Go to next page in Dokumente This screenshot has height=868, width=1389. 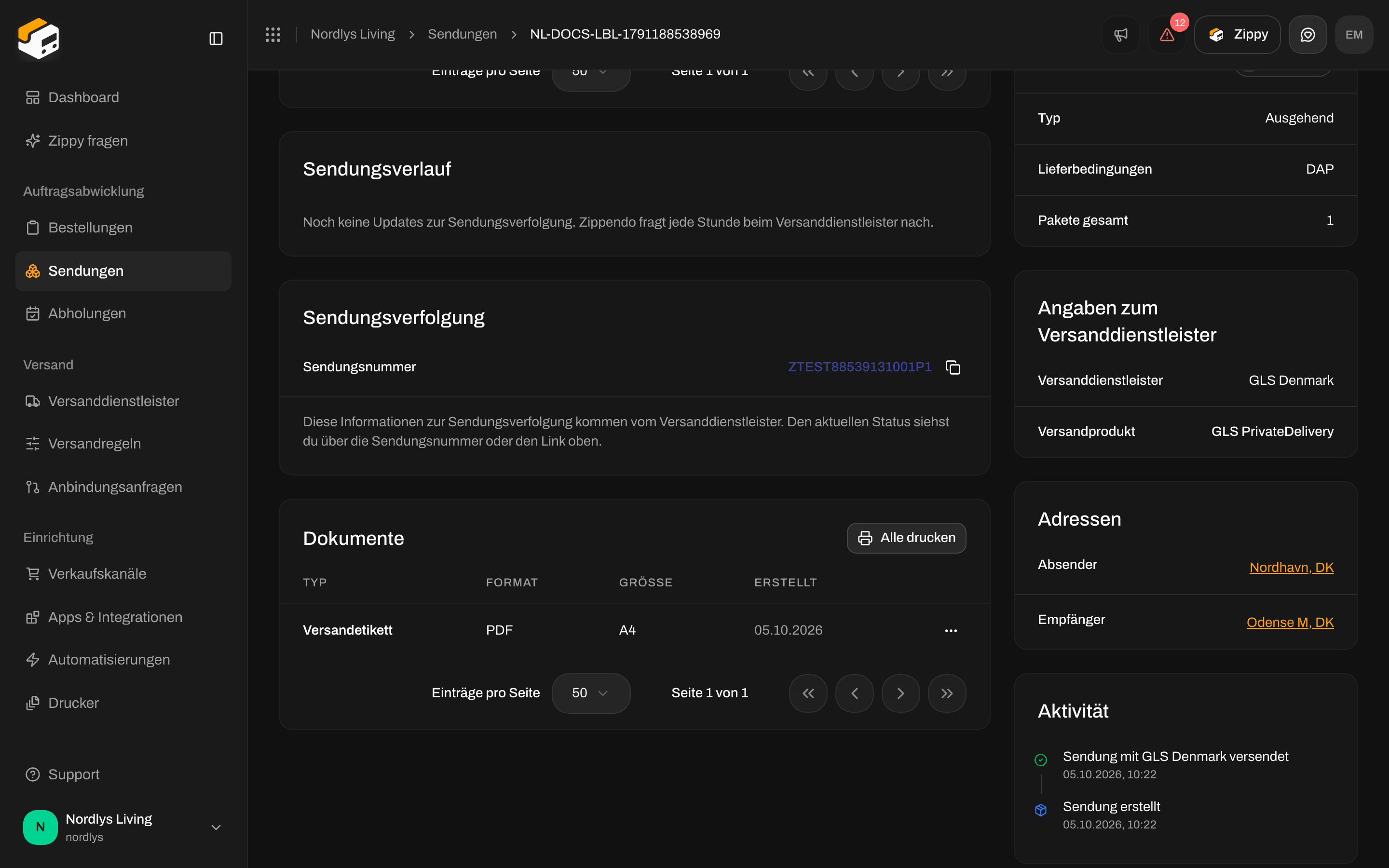pyautogui.click(x=900, y=693)
